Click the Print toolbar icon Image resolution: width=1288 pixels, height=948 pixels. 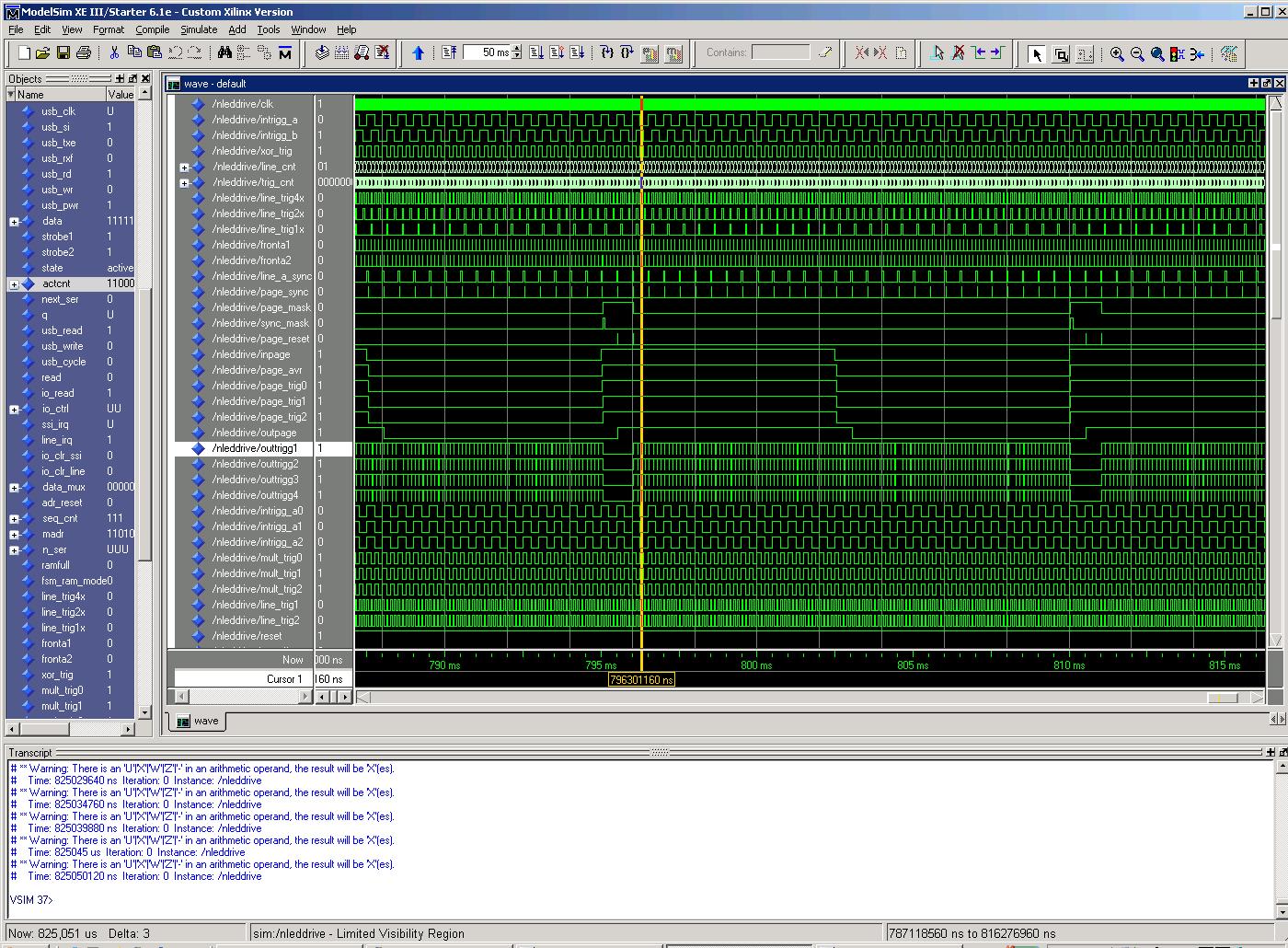[84, 53]
